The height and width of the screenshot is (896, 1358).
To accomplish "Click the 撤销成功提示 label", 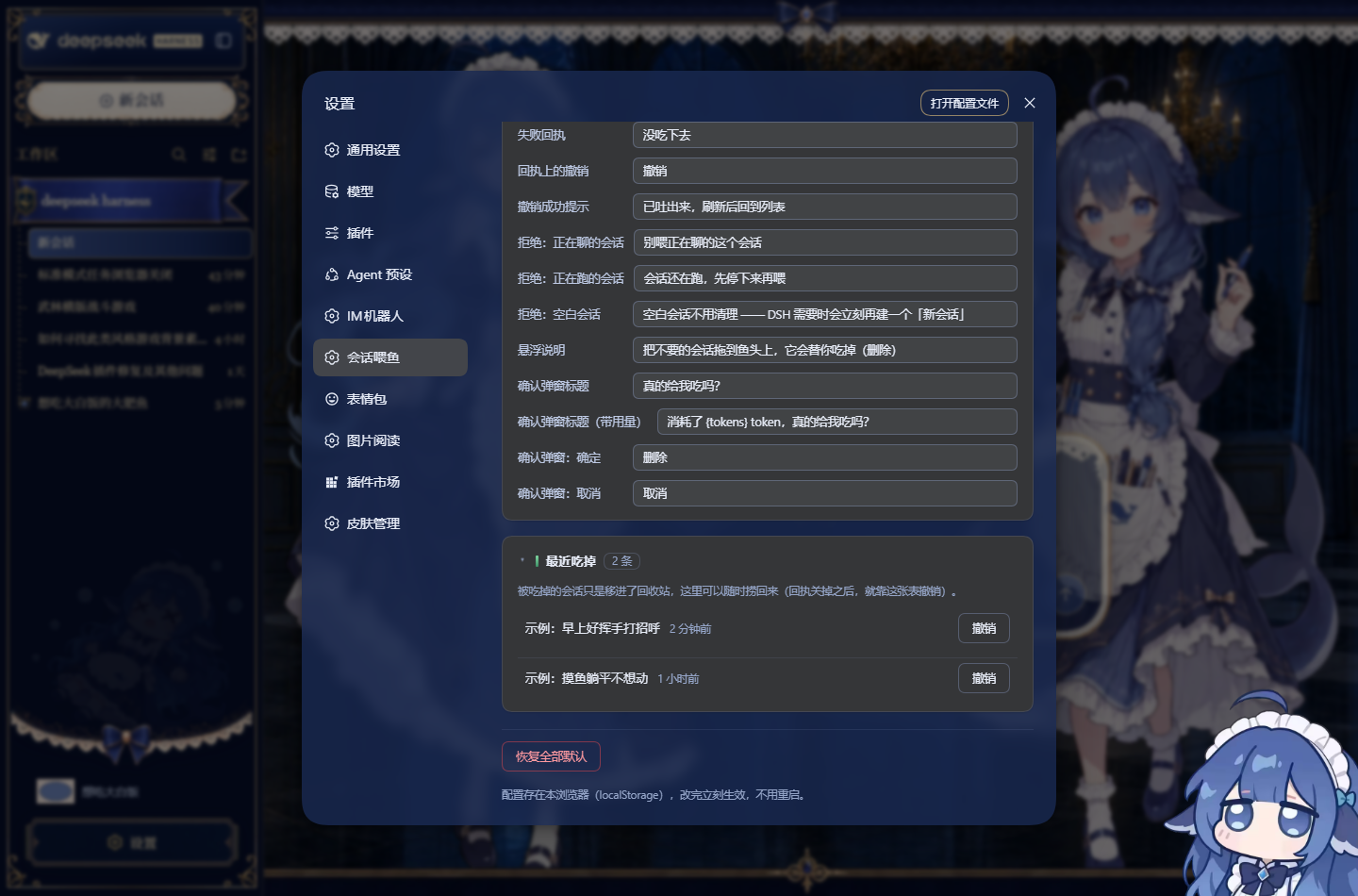I will click(553, 207).
